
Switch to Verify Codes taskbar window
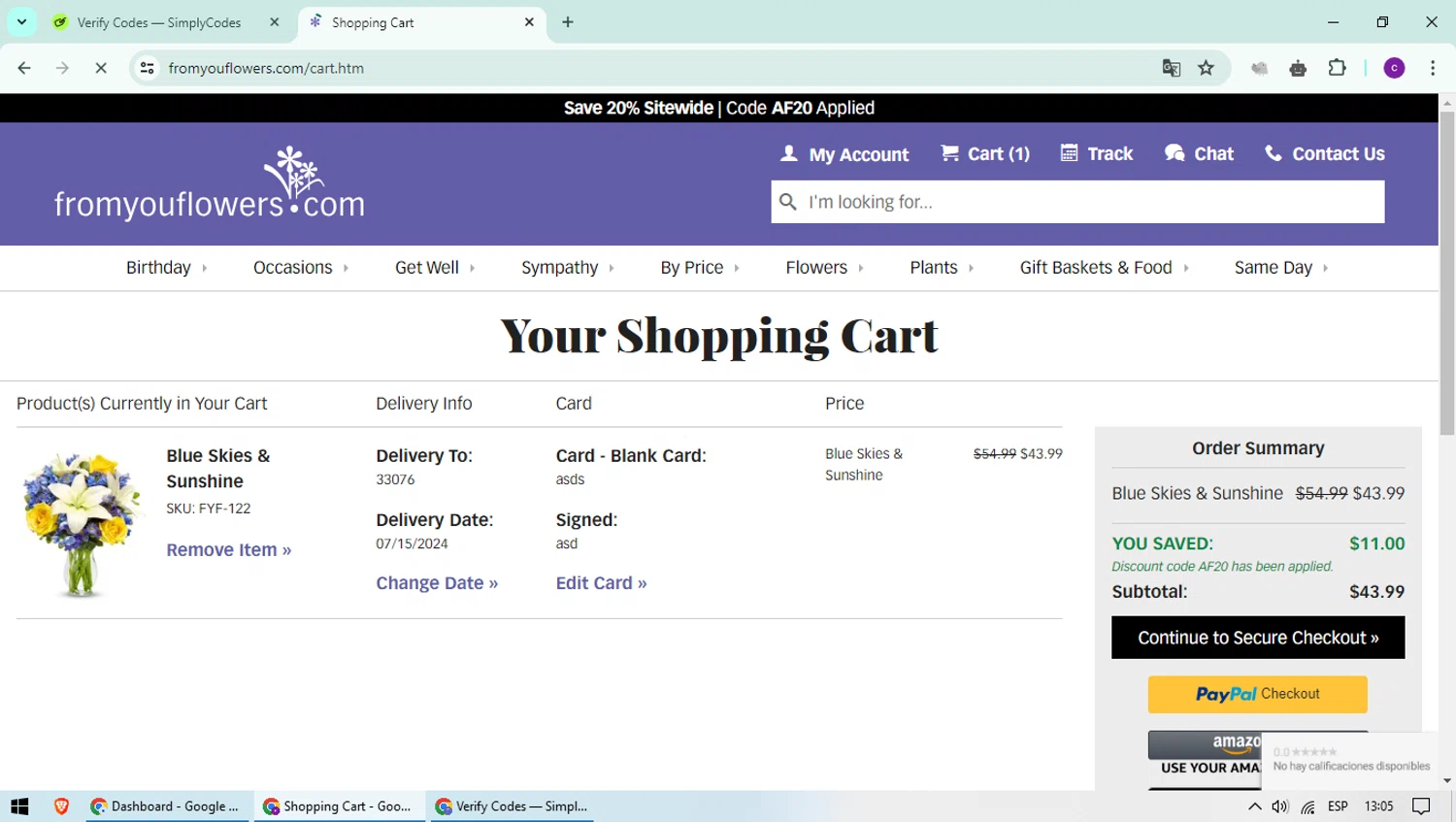pyautogui.click(x=512, y=806)
